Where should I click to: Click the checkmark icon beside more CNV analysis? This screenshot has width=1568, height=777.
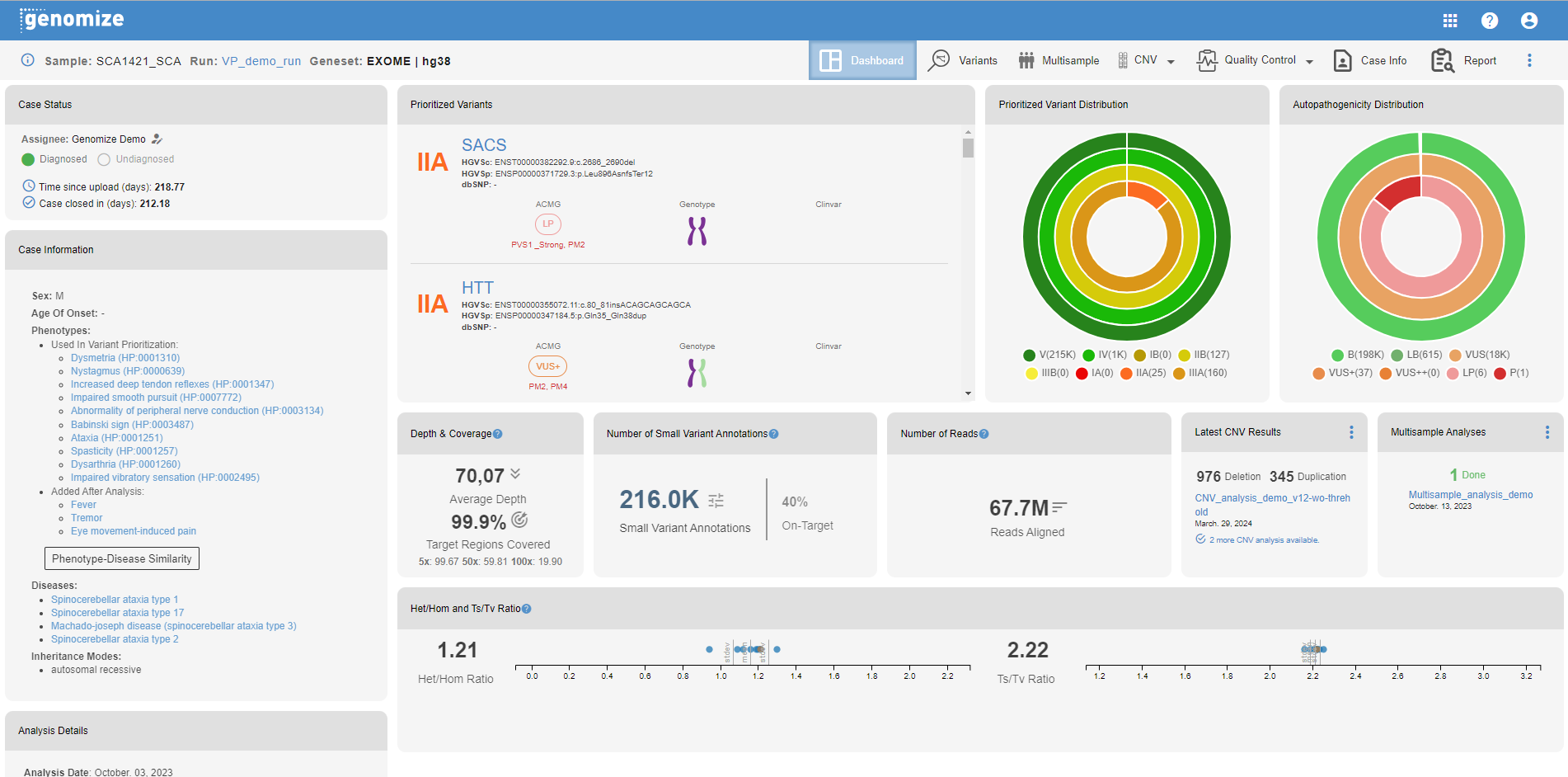click(x=1200, y=539)
